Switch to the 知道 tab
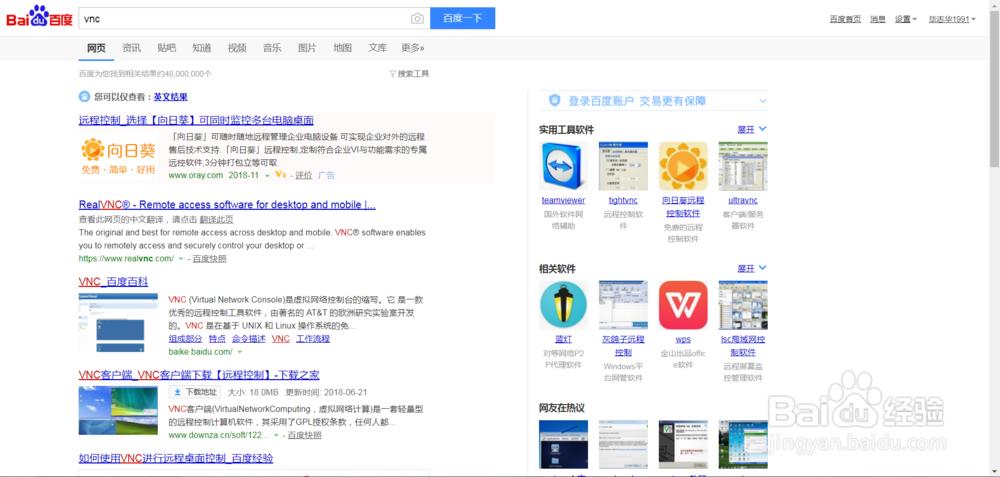Screen dimensions: 1000x477 (x=202, y=48)
